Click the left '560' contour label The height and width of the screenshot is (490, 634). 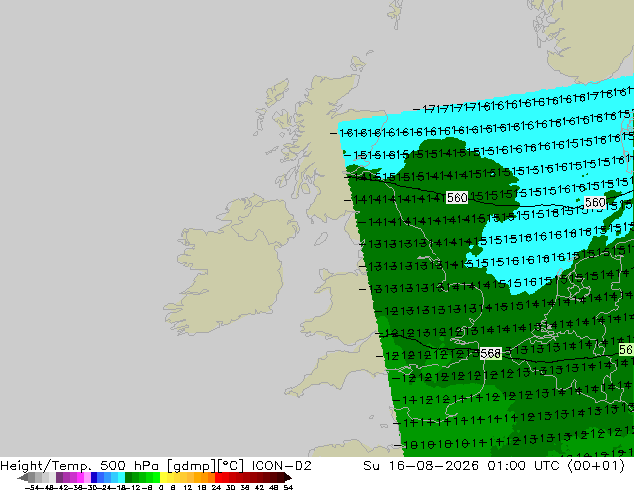coord(457,197)
